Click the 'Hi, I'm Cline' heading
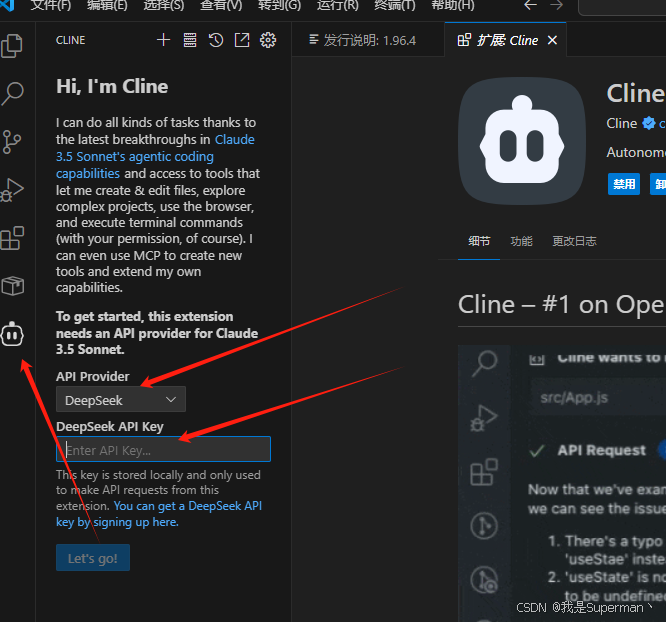The width and height of the screenshot is (666, 622). click(112, 86)
